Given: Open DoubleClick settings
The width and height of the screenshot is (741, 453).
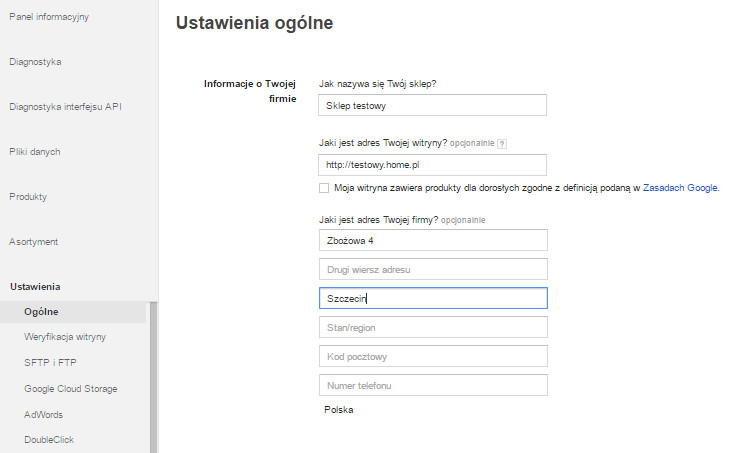Looking at the screenshot, I should tap(49, 440).
